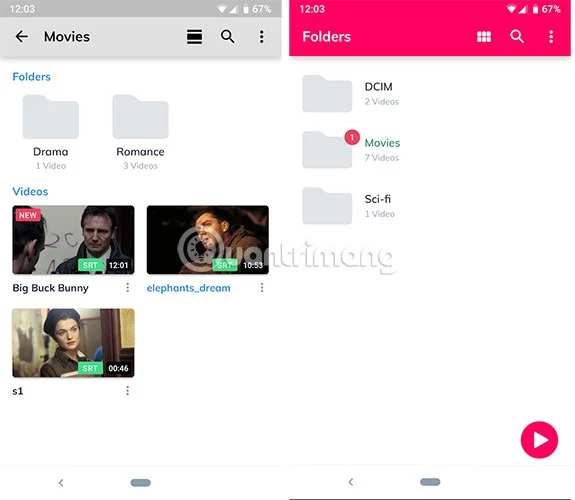Open options for Big Buck Bunny
575x500 pixels.
tap(128, 288)
